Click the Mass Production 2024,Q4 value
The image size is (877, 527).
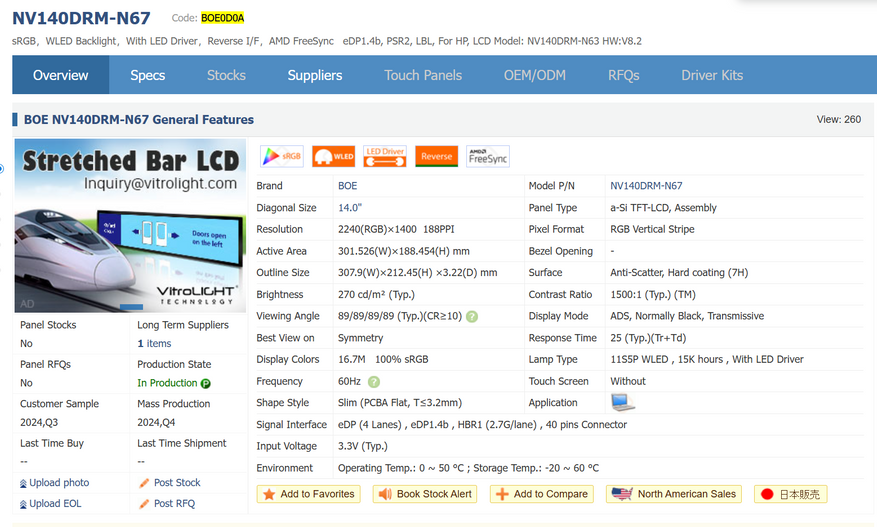click(156, 422)
